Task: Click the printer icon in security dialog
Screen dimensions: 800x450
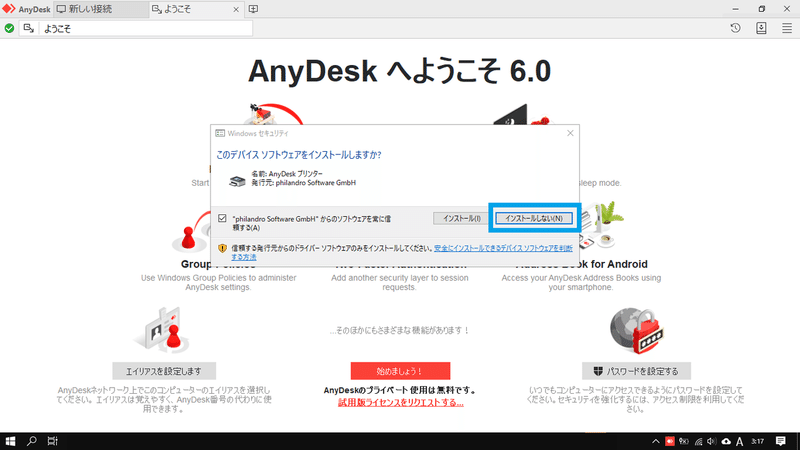Action: 237,181
